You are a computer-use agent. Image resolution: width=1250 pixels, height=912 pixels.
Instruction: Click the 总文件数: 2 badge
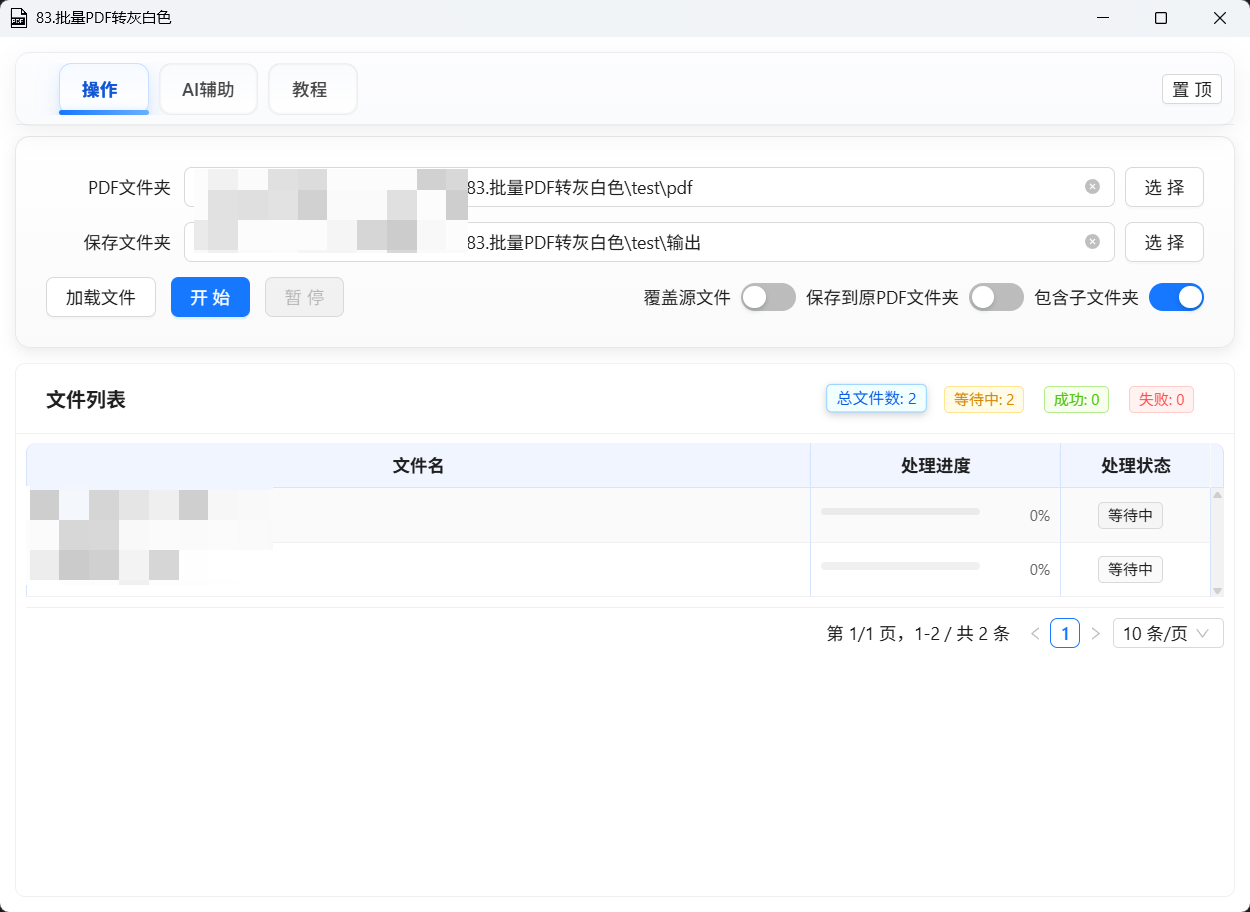pyautogui.click(x=876, y=398)
